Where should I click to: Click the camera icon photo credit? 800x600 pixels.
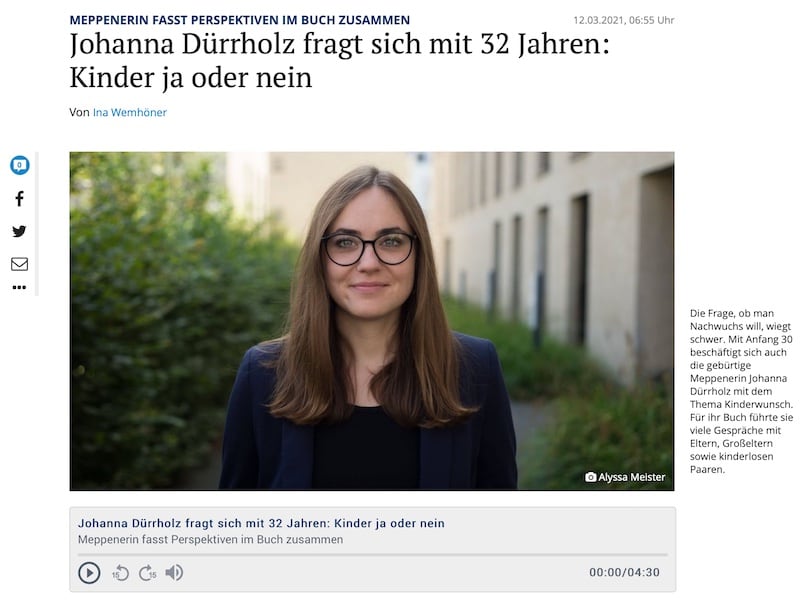click(x=591, y=477)
